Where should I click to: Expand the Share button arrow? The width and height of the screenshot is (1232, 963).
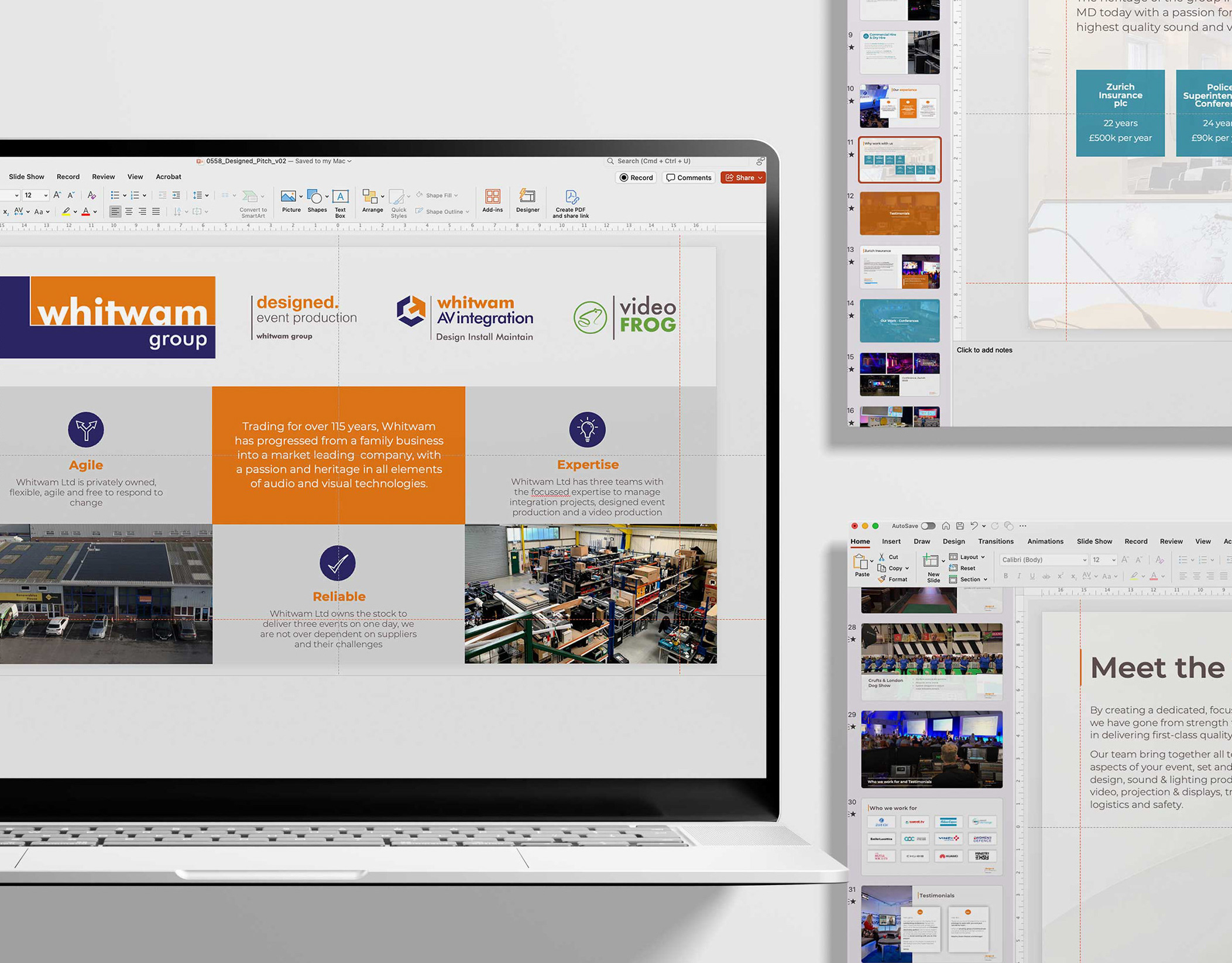coord(760,178)
